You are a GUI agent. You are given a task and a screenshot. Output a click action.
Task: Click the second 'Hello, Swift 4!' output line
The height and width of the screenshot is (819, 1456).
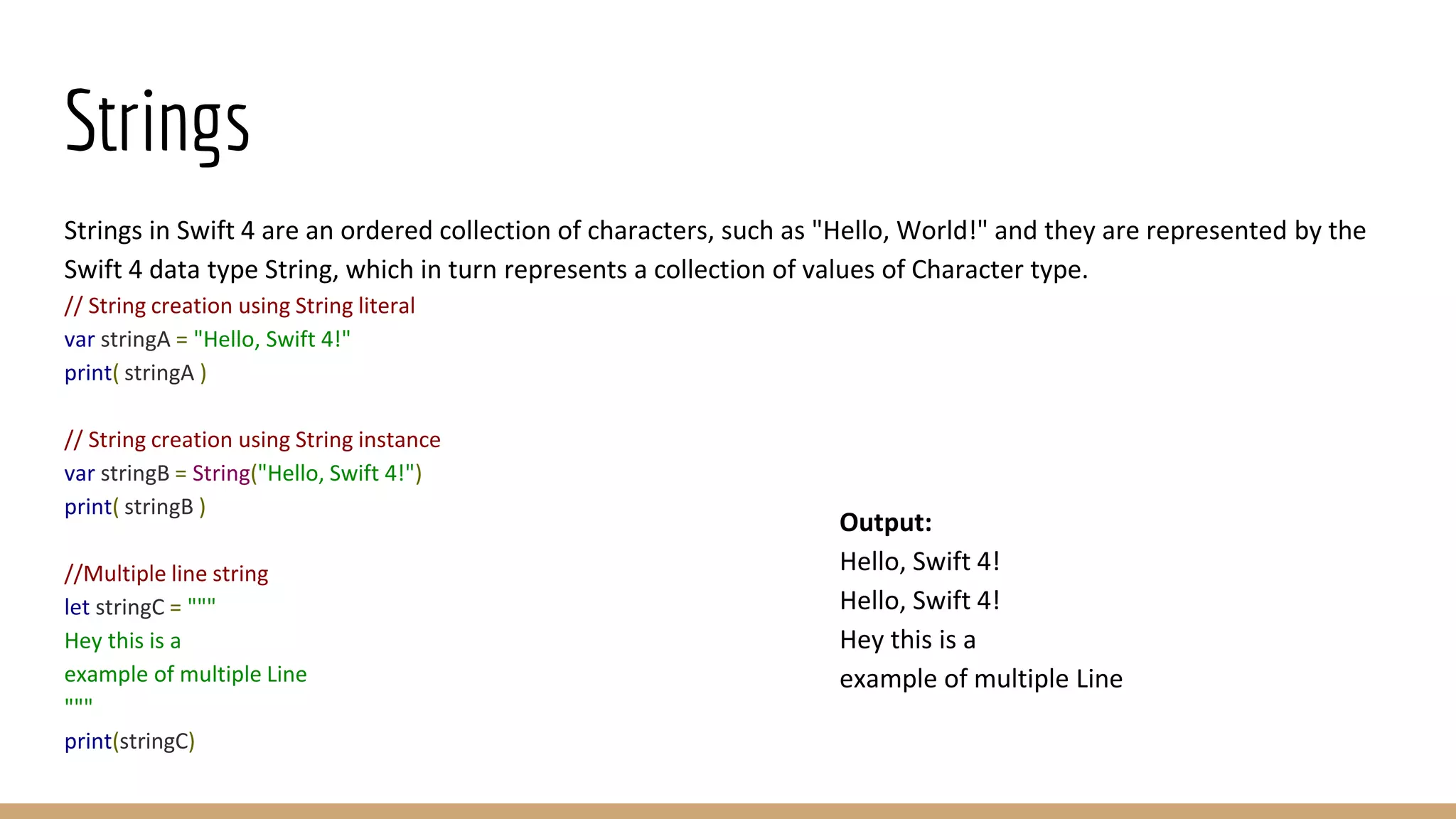click(920, 601)
